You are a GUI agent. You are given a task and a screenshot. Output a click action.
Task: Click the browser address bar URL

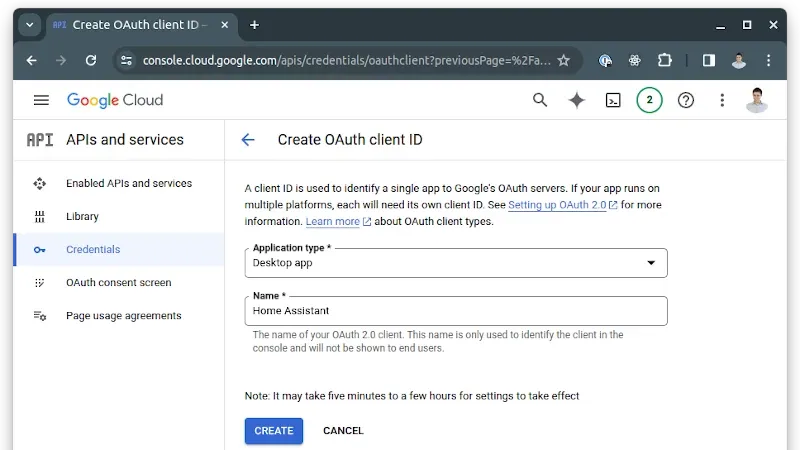click(x=346, y=61)
